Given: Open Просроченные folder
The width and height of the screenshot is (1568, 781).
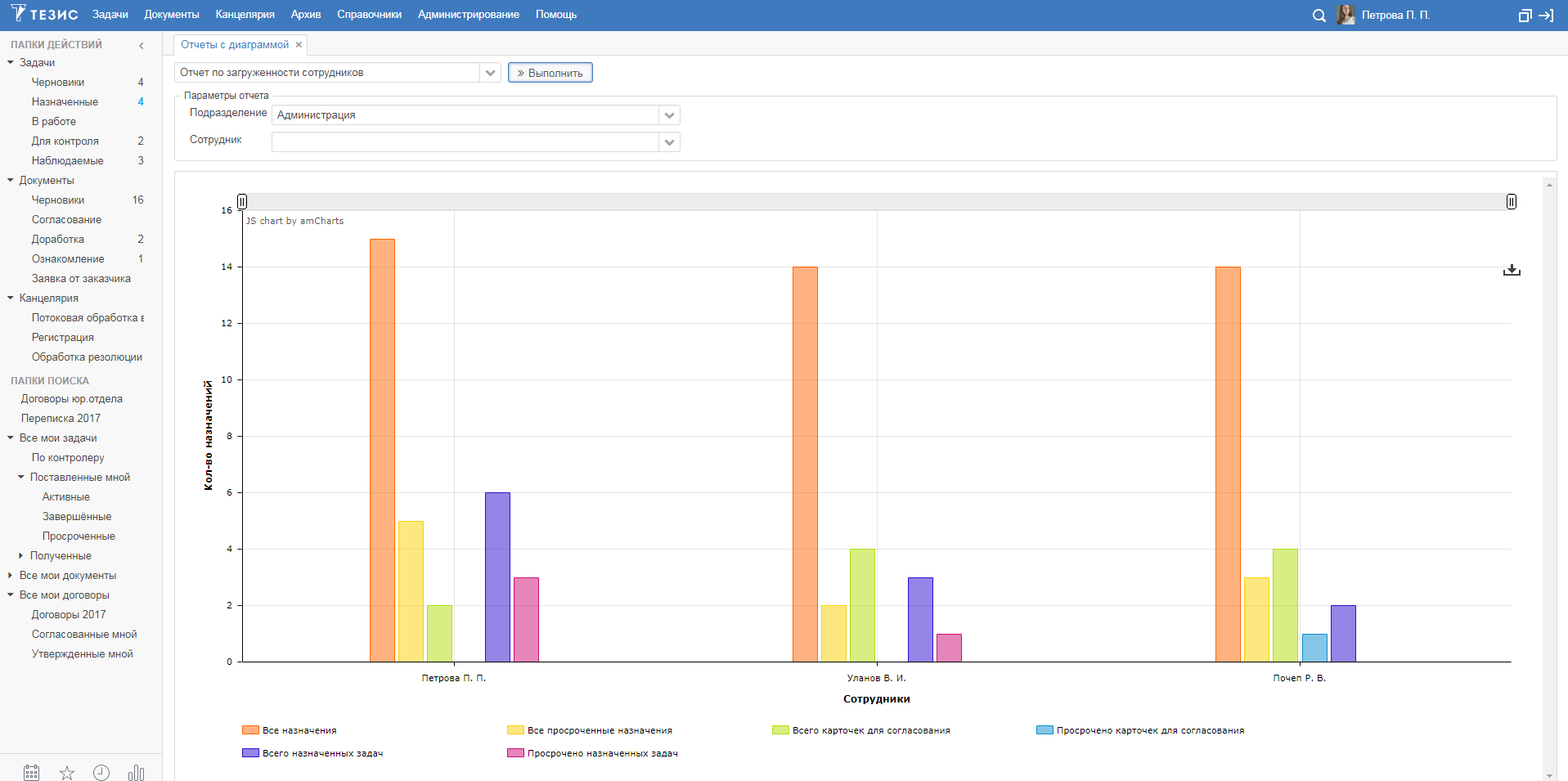Looking at the screenshot, I should click(x=79, y=536).
